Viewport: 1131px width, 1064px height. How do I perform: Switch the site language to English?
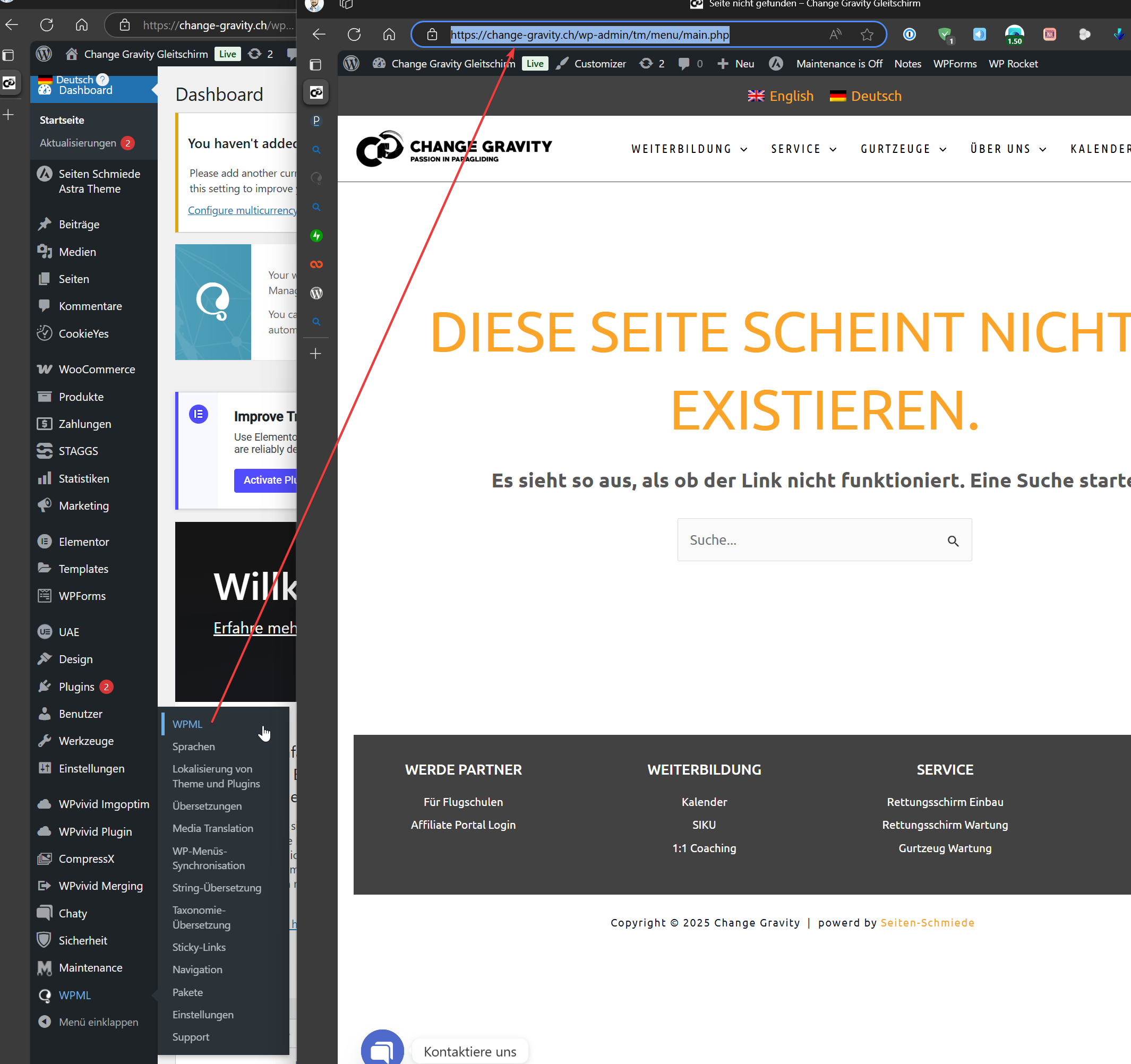(780, 96)
